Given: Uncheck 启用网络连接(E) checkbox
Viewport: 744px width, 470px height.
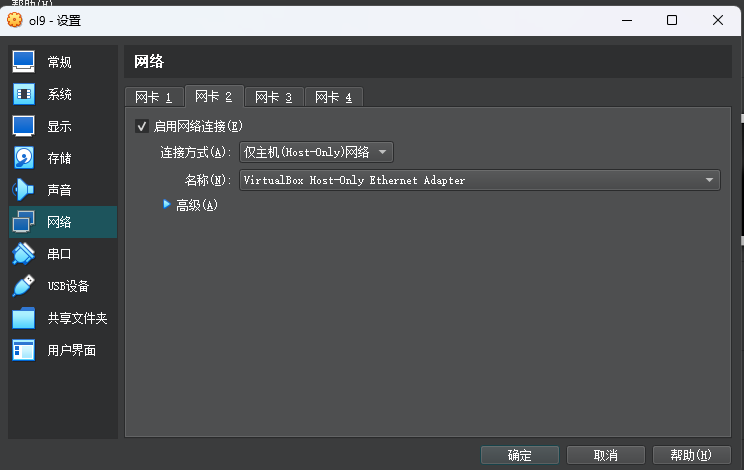Looking at the screenshot, I should click(x=141, y=126).
